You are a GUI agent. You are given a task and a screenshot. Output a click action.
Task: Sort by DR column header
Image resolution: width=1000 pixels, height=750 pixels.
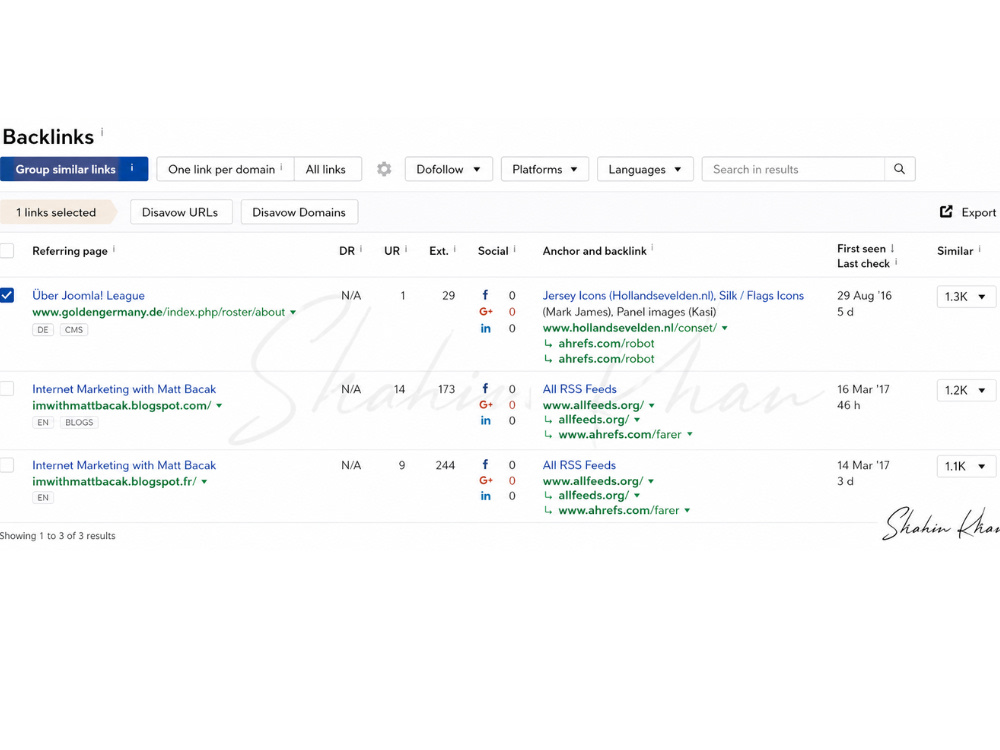click(347, 251)
